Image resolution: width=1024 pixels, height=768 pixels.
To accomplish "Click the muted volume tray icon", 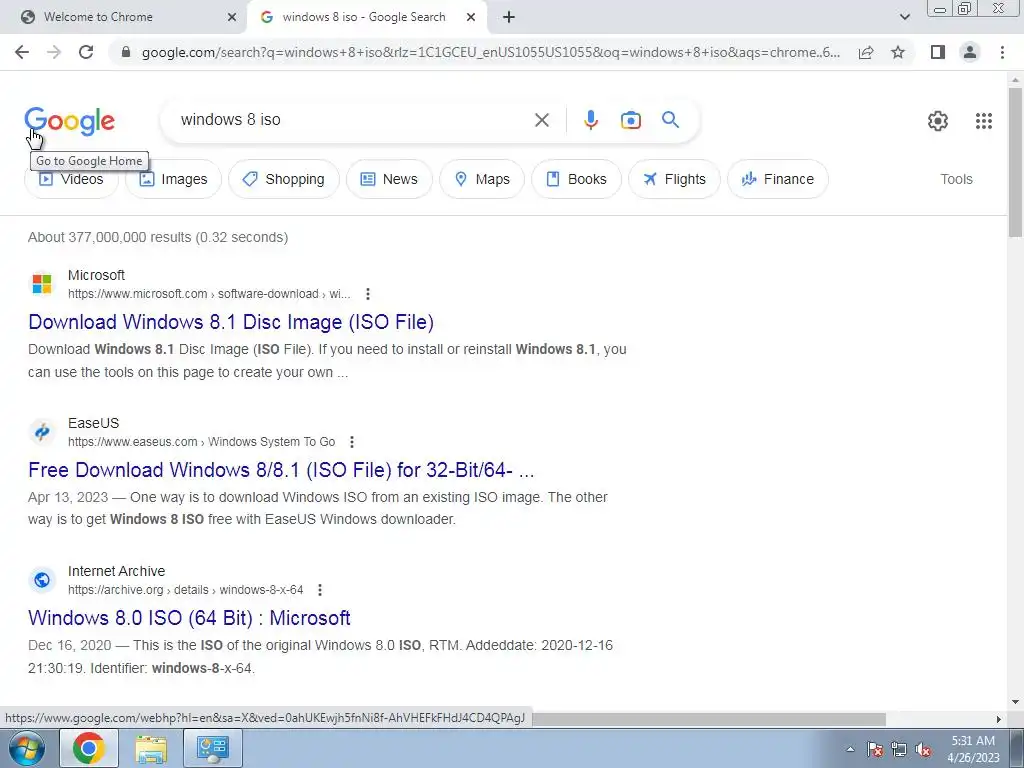I will pyautogui.click(x=923, y=750).
